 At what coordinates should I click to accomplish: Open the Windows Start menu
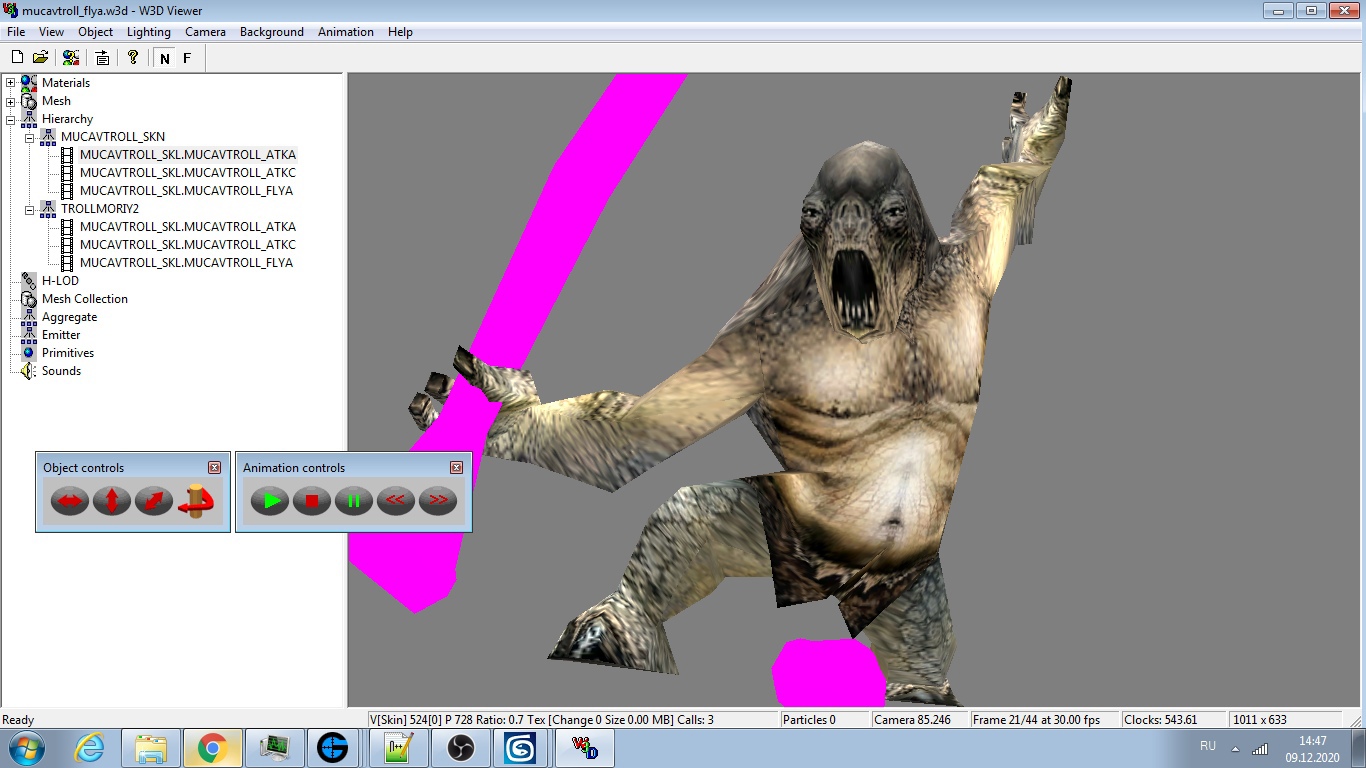(26, 748)
